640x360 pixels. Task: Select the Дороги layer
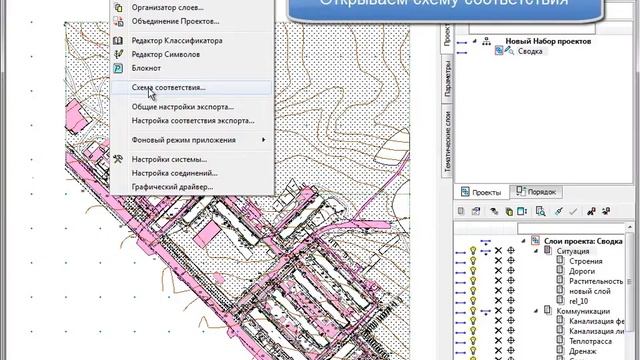point(582,271)
